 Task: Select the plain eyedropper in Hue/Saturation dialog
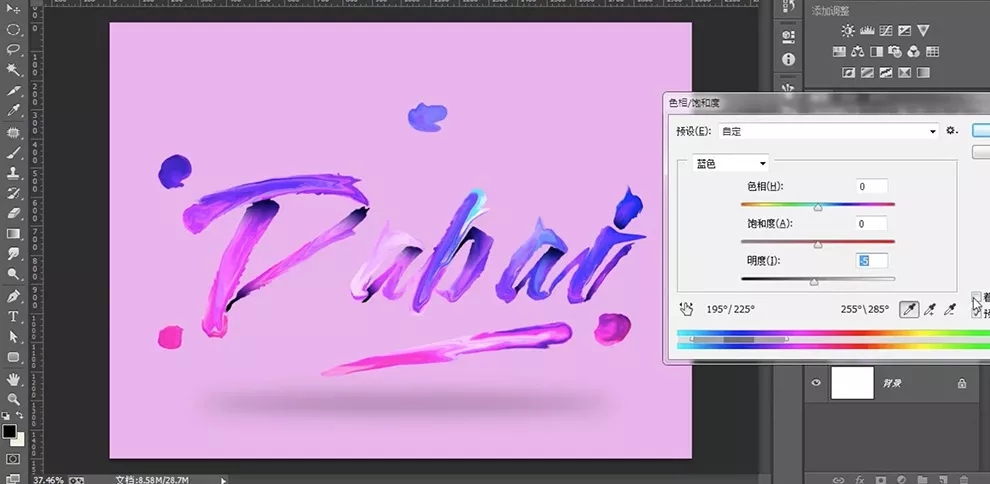coord(909,309)
